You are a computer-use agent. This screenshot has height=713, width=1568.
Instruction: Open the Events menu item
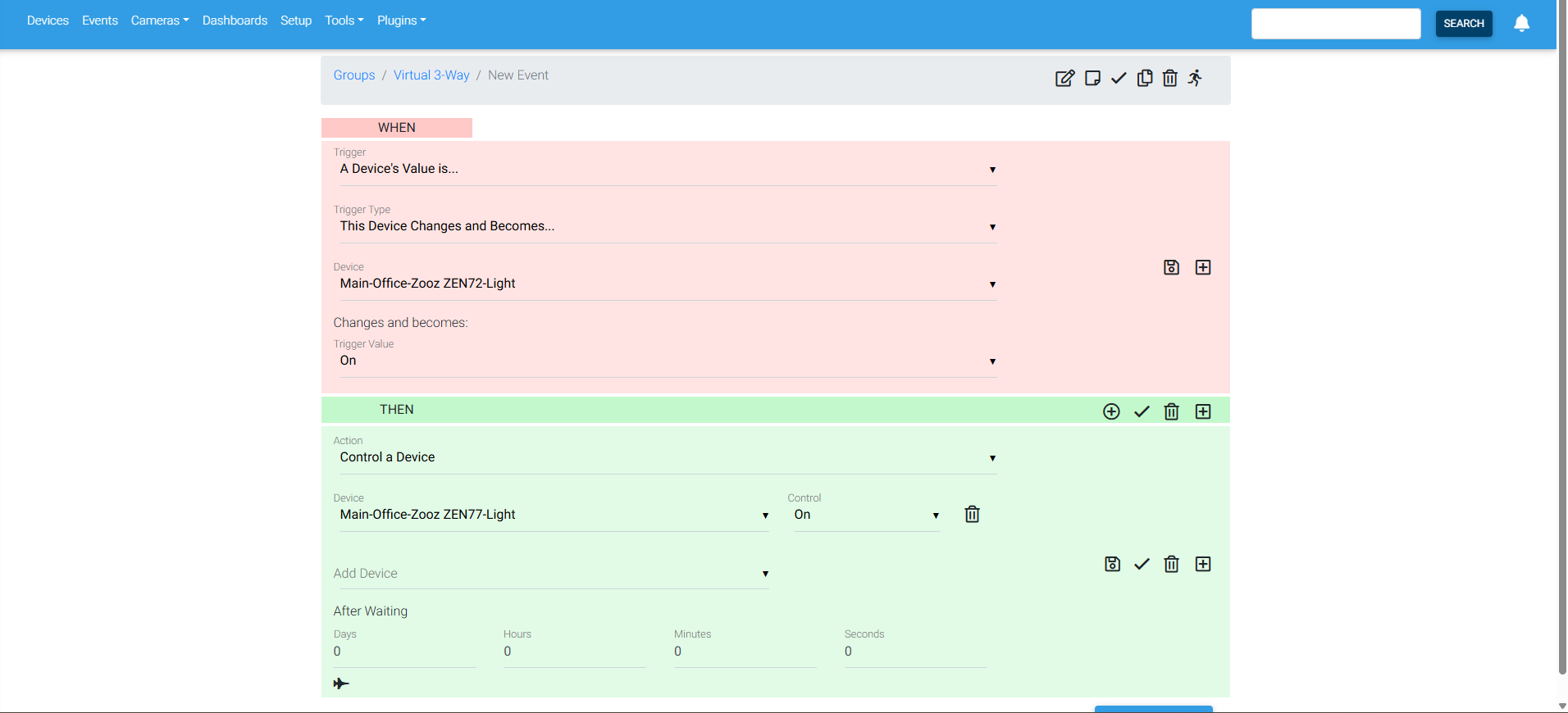click(x=100, y=20)
